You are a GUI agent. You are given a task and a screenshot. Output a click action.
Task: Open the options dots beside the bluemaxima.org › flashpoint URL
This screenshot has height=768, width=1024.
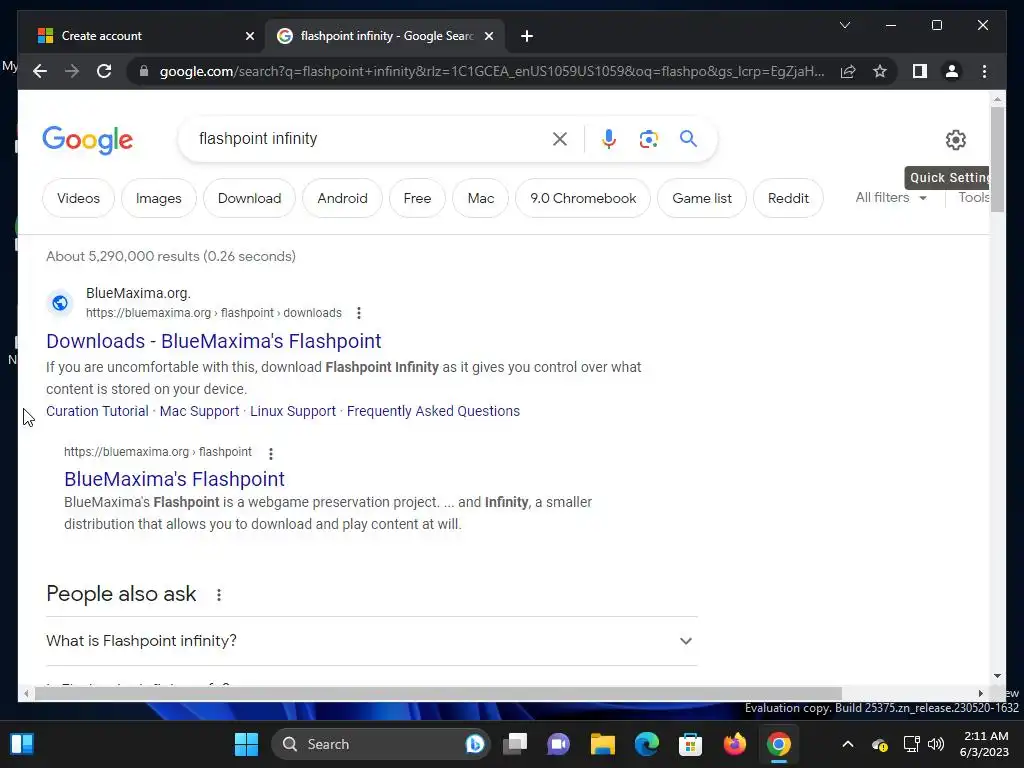[270, 453]
